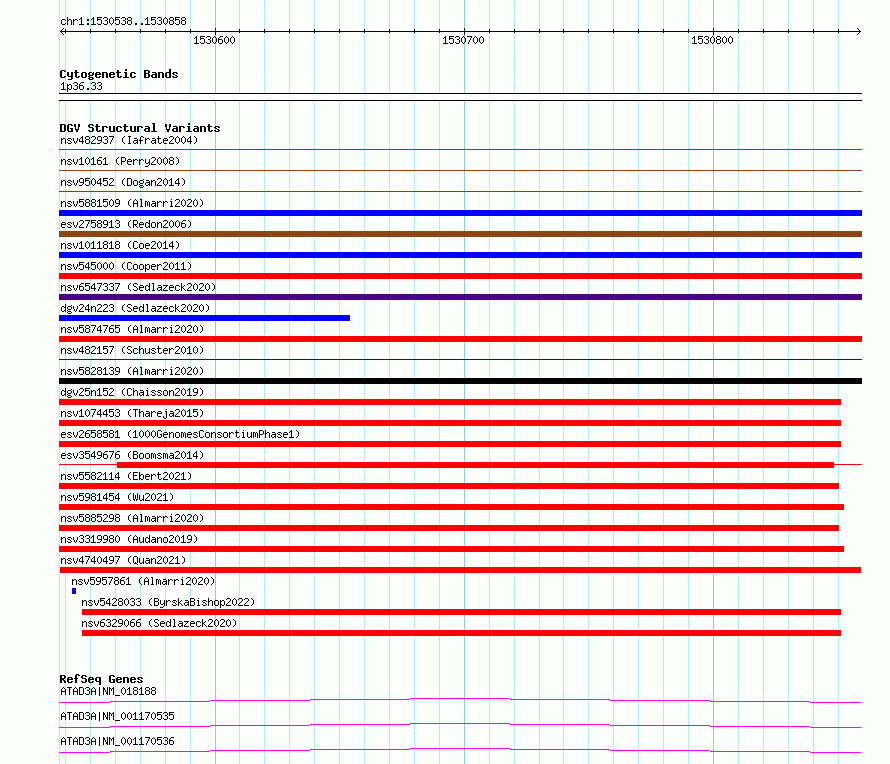Click the red bar of nsv545000
Image resolution: width=890 pixels, height=764 pixels.
(460, 276)
